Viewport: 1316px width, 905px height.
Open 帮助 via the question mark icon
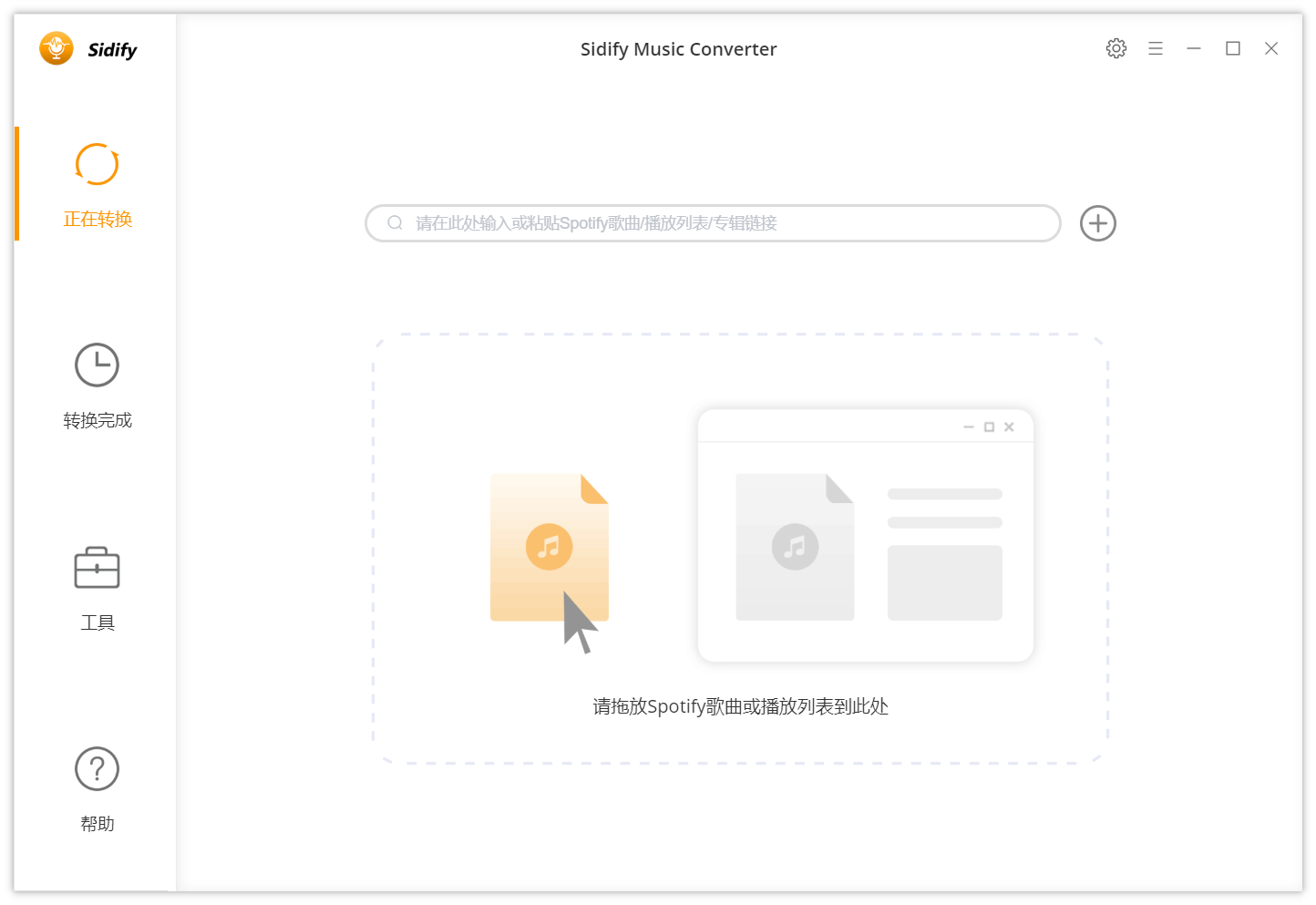tap(97, 768)
